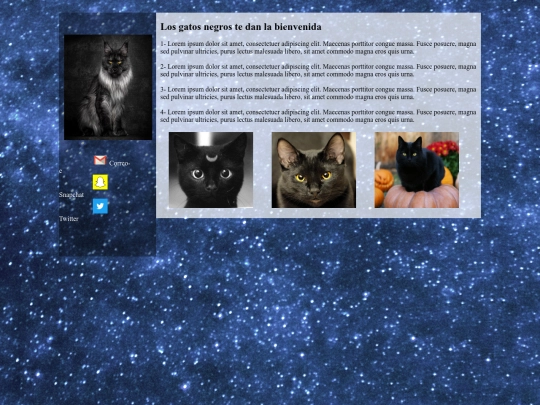Click the blue Twitter bird icon
The width and height of the screenshot is (540, 405).
point(100,206)
